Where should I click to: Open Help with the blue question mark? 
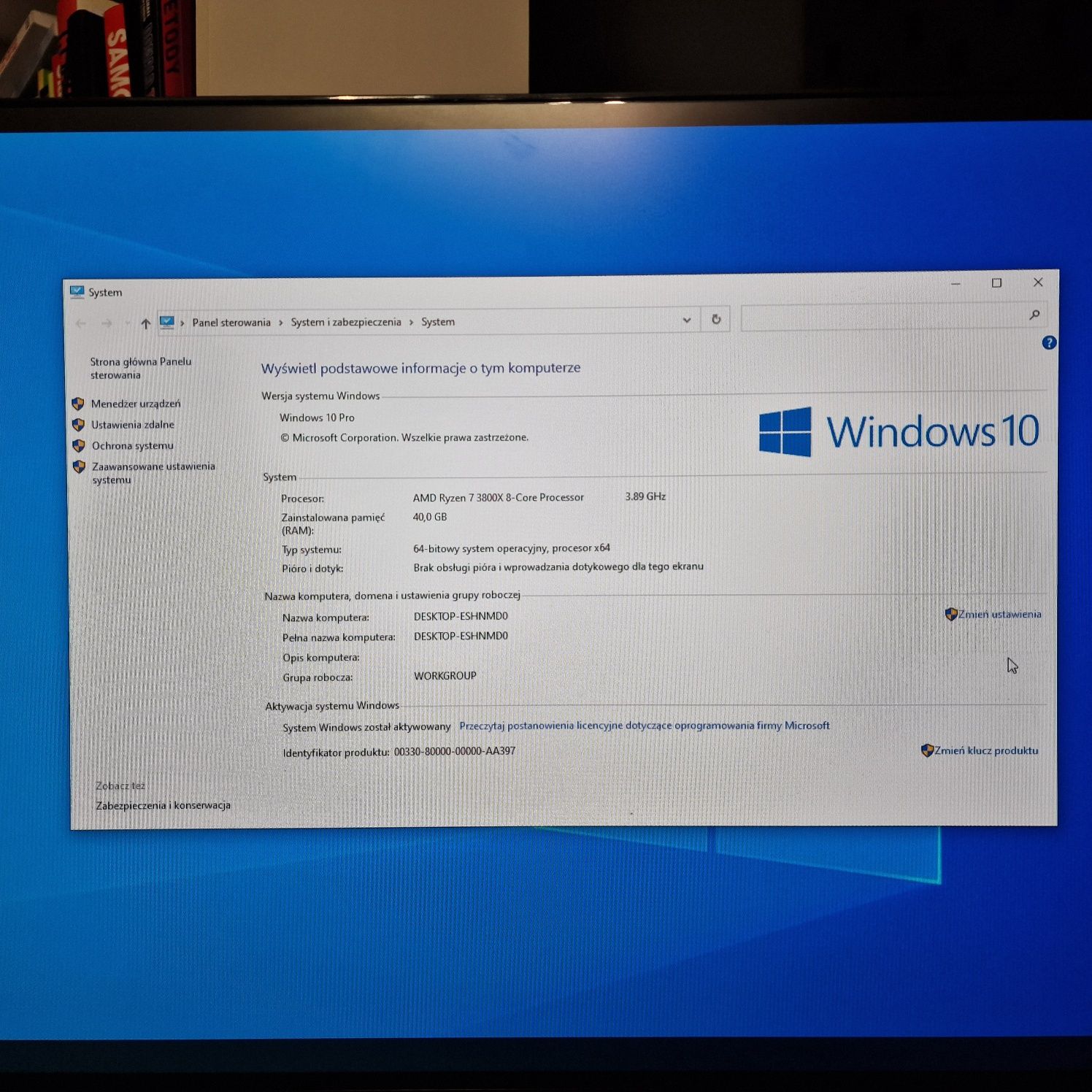point(1049,342)
